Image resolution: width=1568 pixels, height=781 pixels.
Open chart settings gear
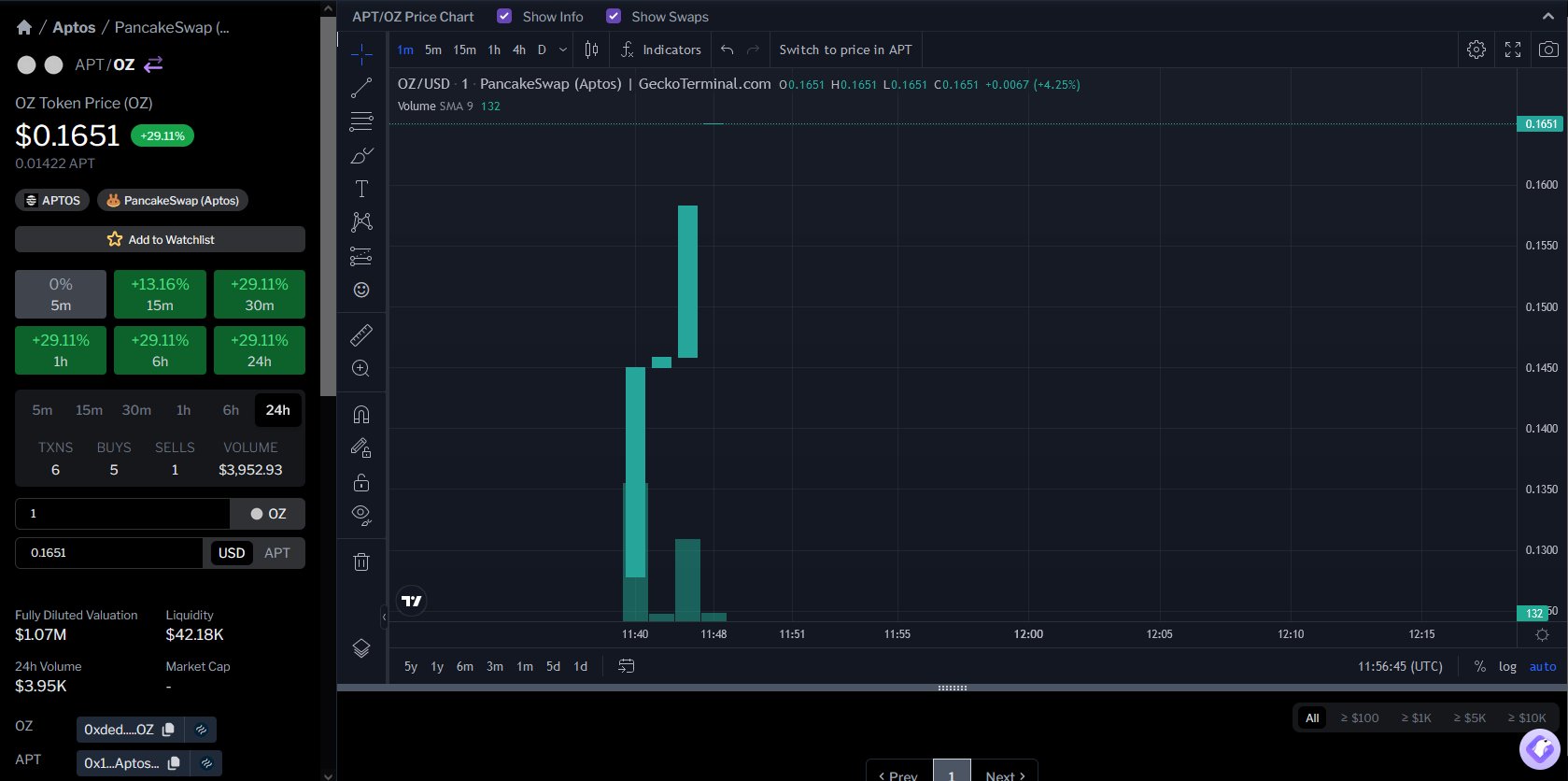[1476, 50]
